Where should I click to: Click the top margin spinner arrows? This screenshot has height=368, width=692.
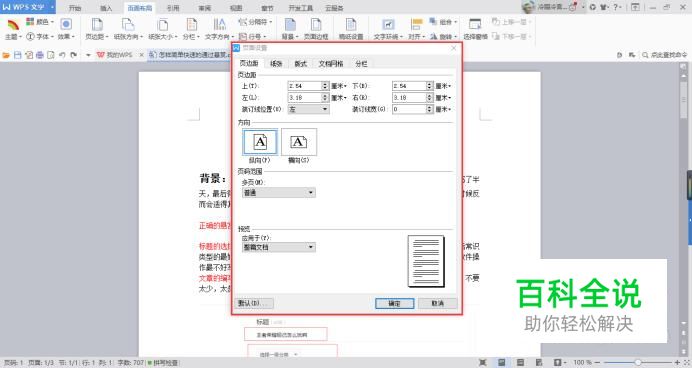tap(325, 86)
